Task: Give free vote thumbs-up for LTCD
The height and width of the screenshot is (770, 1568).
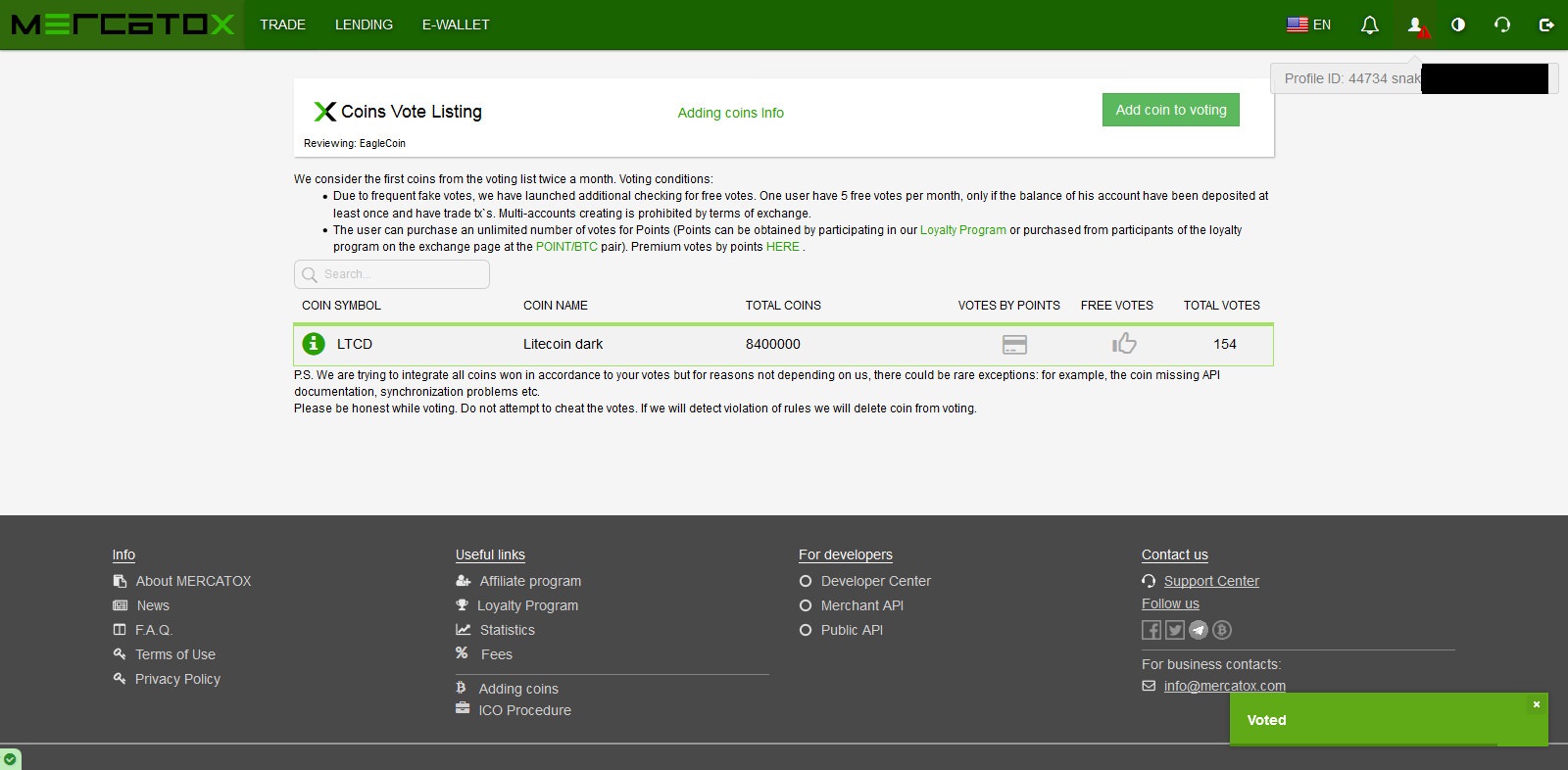Action: pyautogui.click(x=1124, y=343)
